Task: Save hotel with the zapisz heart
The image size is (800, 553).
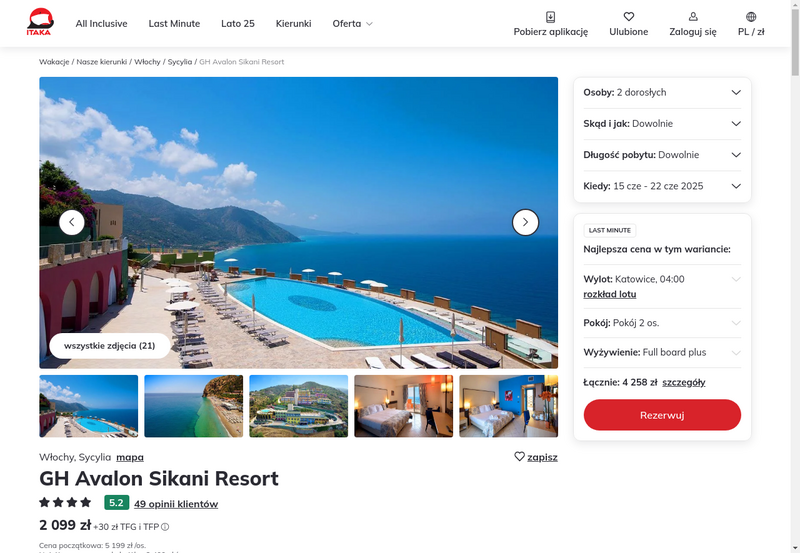Action: point(536,457)
